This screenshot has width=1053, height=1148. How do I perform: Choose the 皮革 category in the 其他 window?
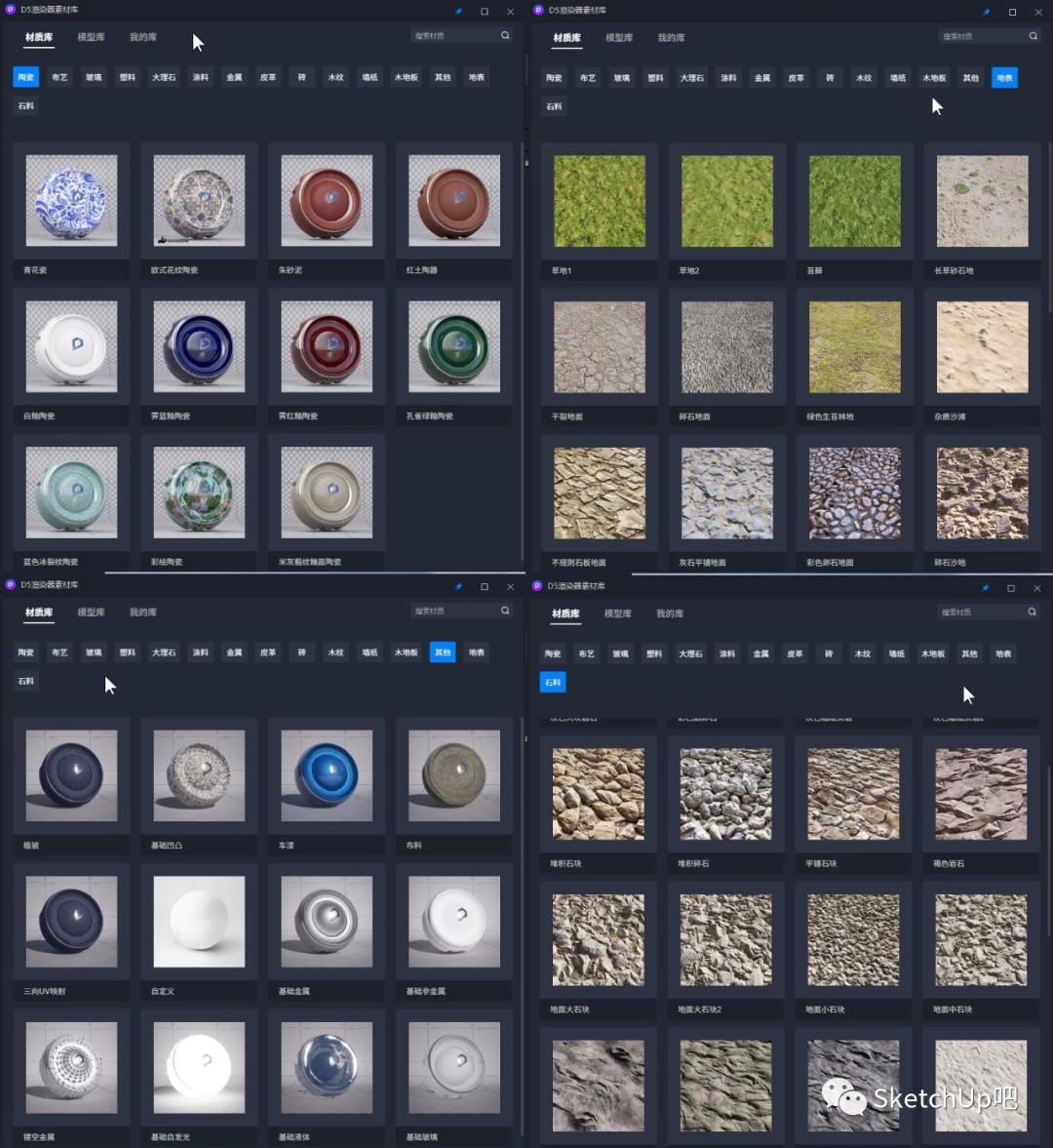tap(268, 653)
